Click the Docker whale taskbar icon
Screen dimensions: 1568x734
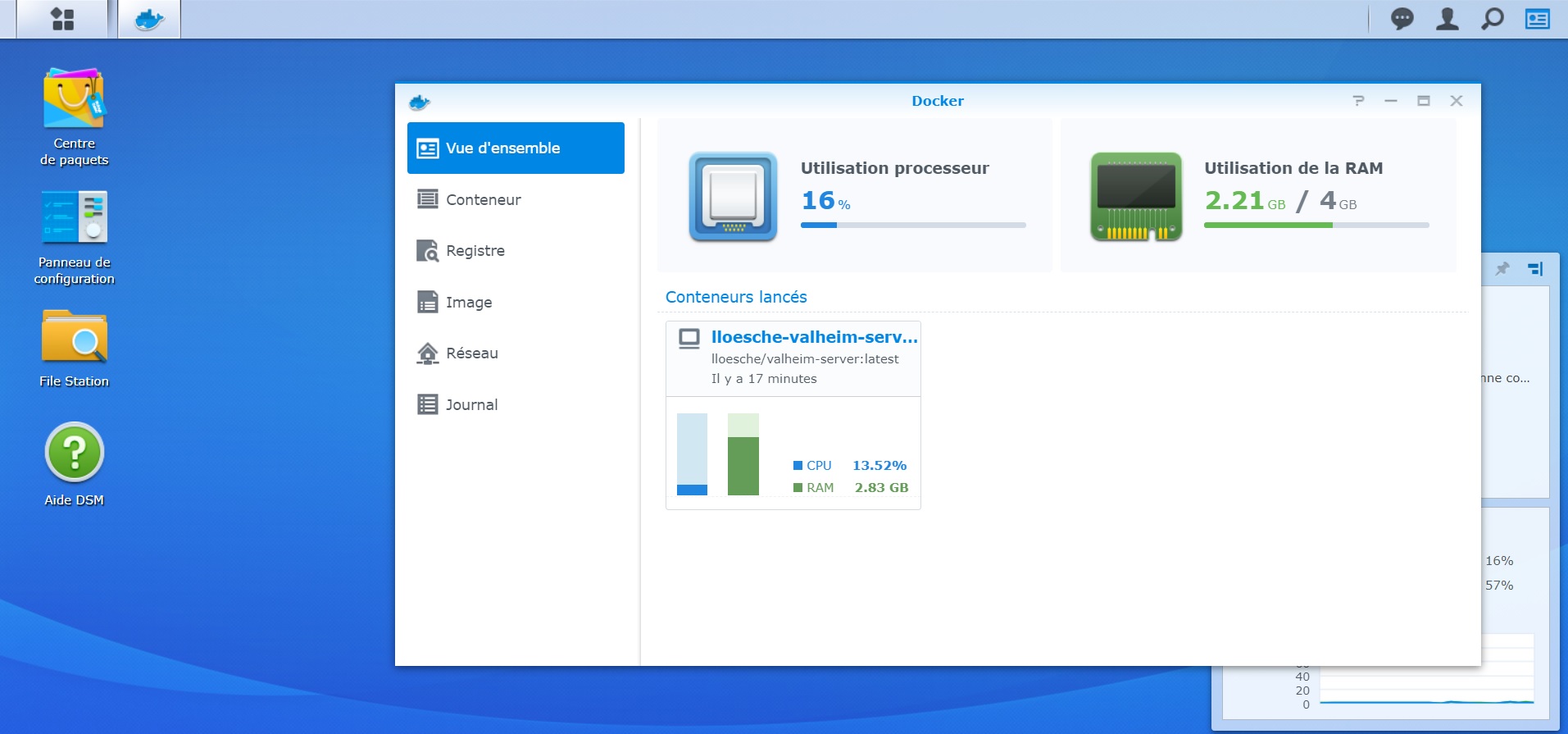[149, 19]
